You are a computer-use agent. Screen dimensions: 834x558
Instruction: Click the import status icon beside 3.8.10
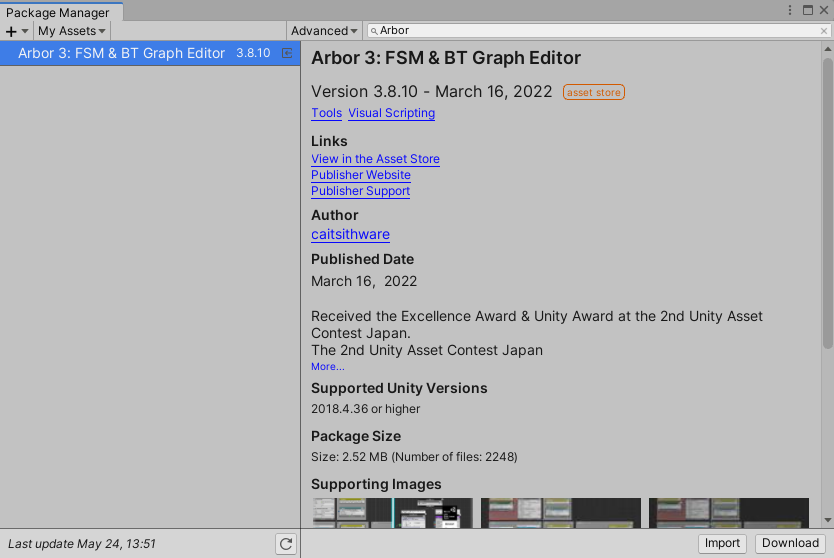[287, 53]
